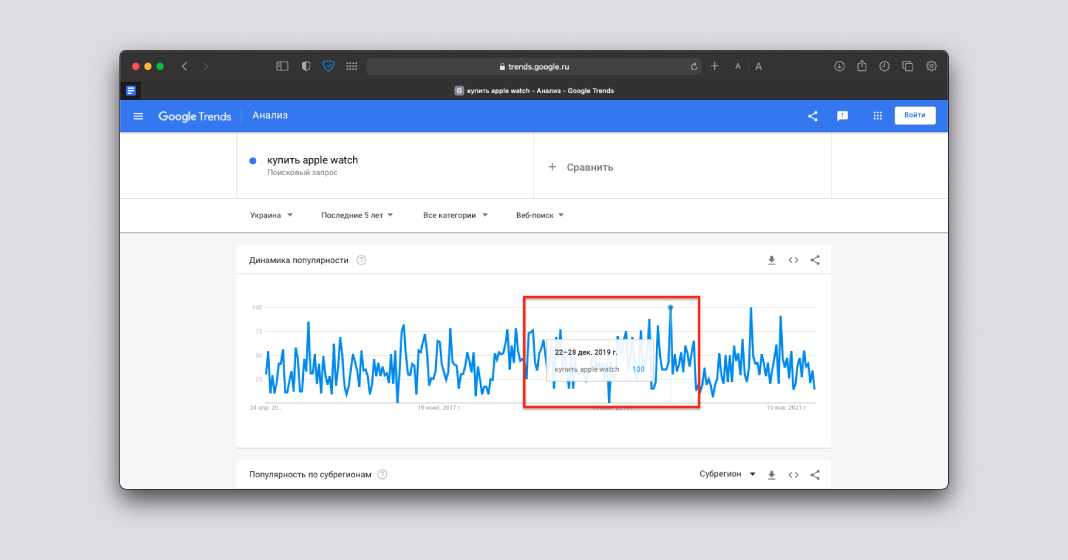Open the Google Trends hamburger menu

(138, 116)
